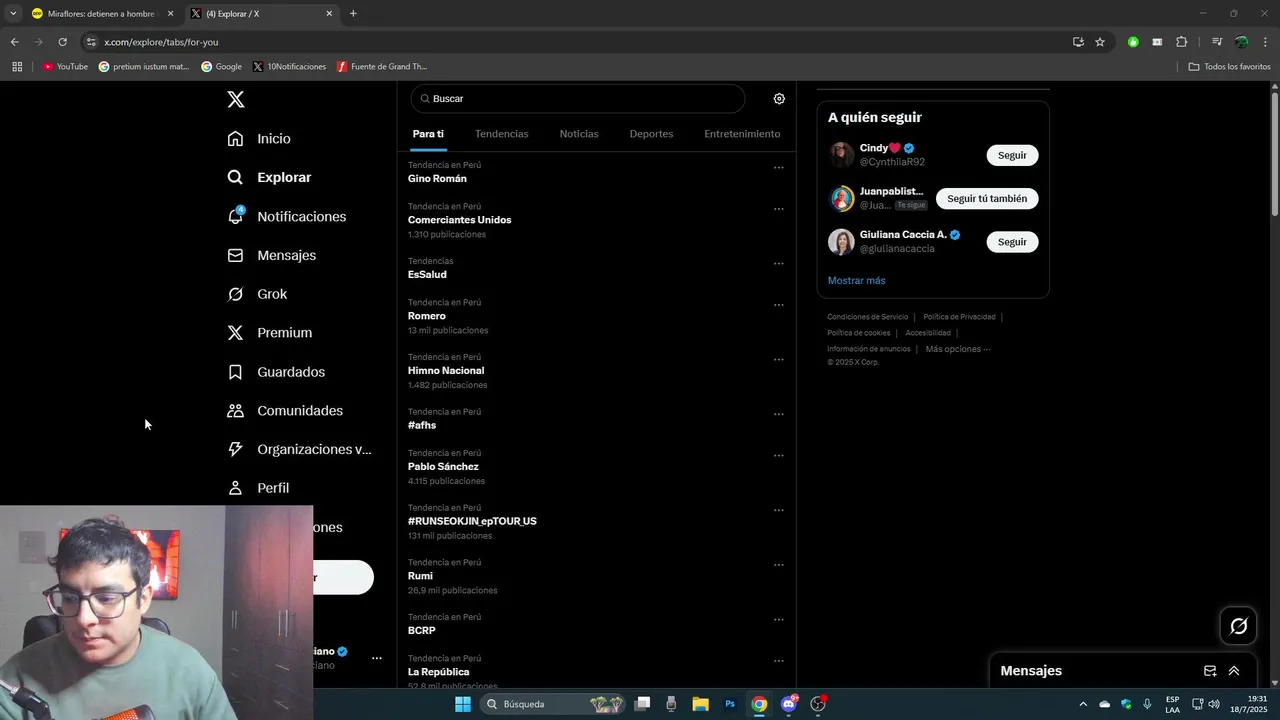Switch to Tendencias tab
Image resolution: width=1280 pixels, height=720 pixels.
502,134
